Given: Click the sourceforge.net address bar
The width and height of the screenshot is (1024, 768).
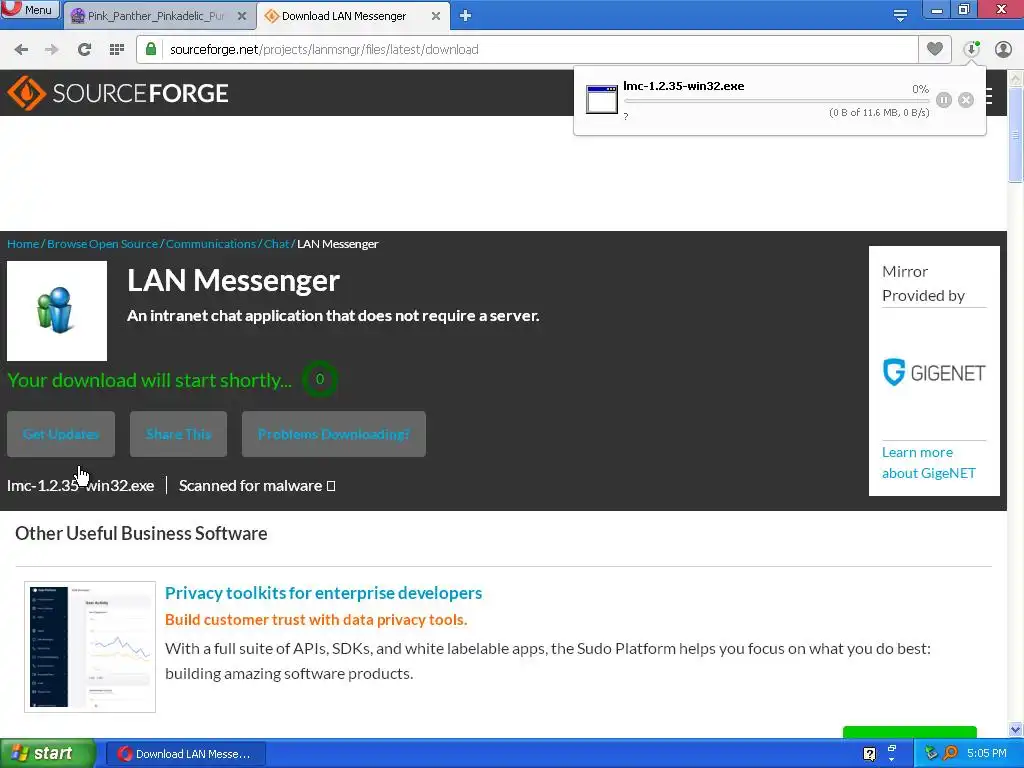Looking at the screenshot, I should click(x=527, y=50).
